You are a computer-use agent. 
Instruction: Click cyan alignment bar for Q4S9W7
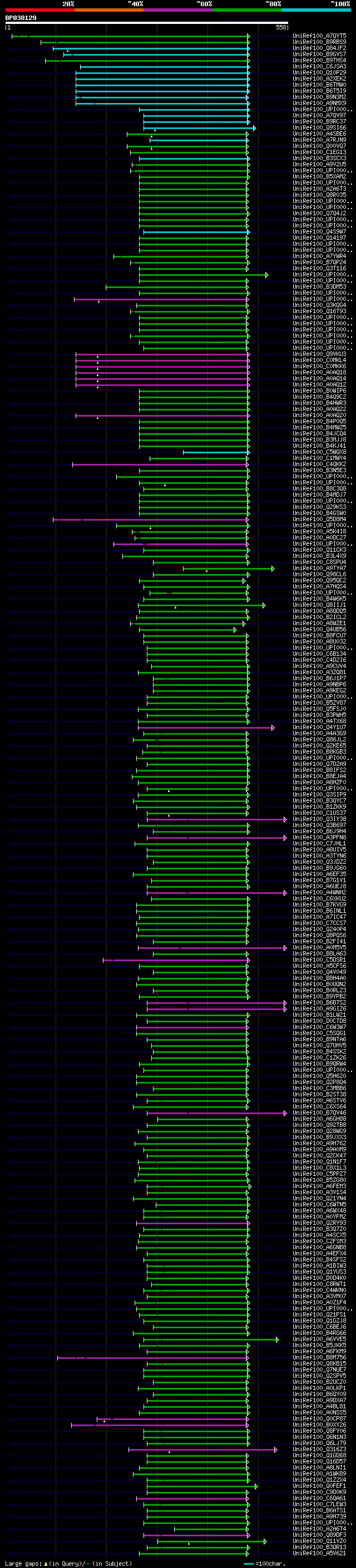196,232
